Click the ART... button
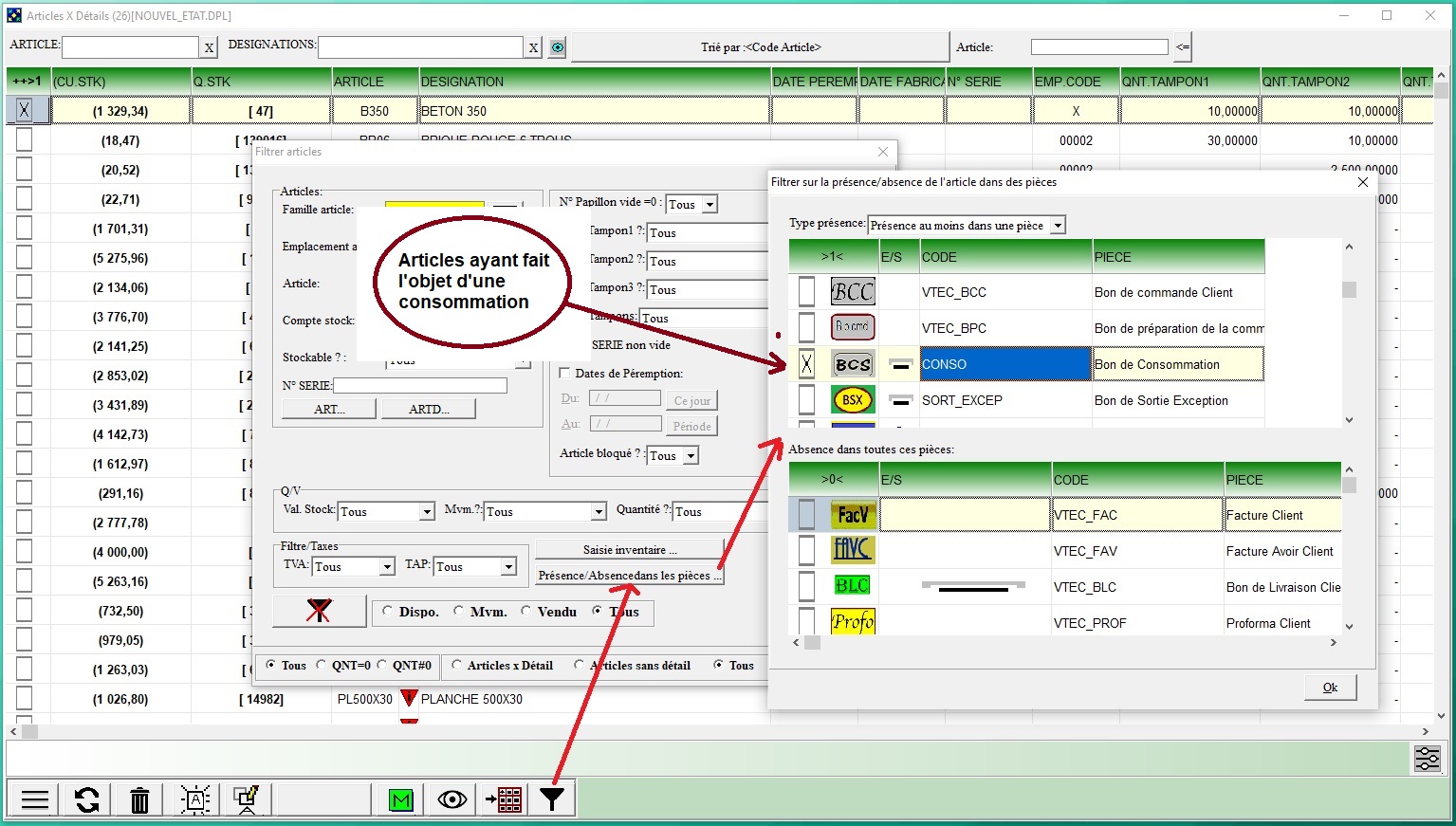Image resolution: width=1456 pixels, height=826 pixels. point(329,410)
